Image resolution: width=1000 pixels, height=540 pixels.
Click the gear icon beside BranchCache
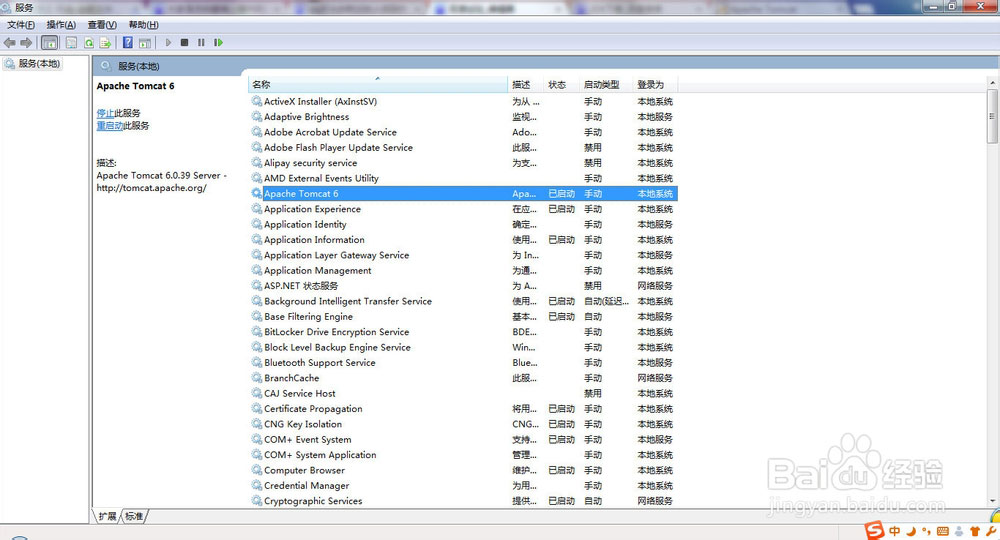(x=256, y=377)
